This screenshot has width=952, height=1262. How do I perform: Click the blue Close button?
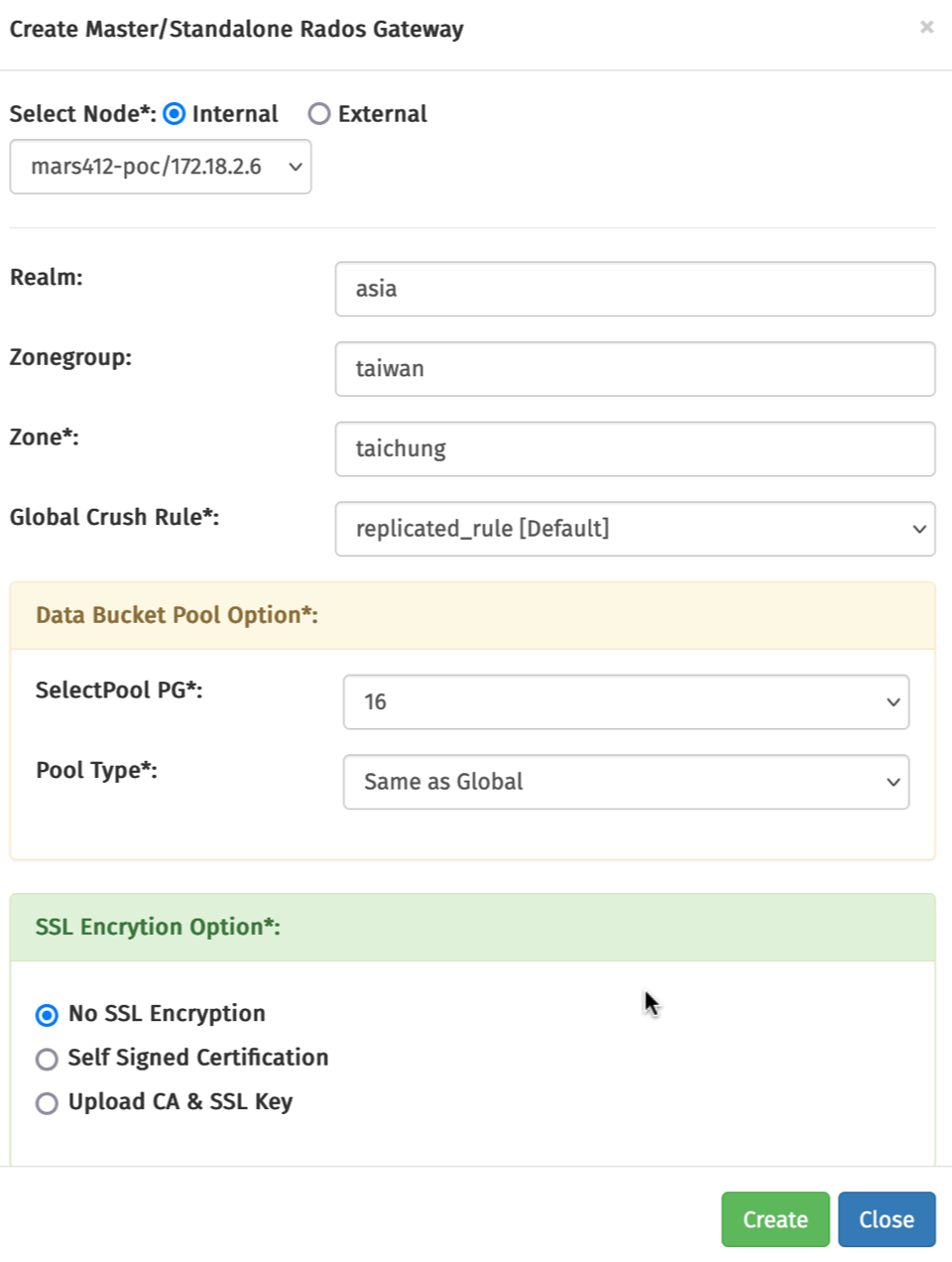pos(886,1219)
